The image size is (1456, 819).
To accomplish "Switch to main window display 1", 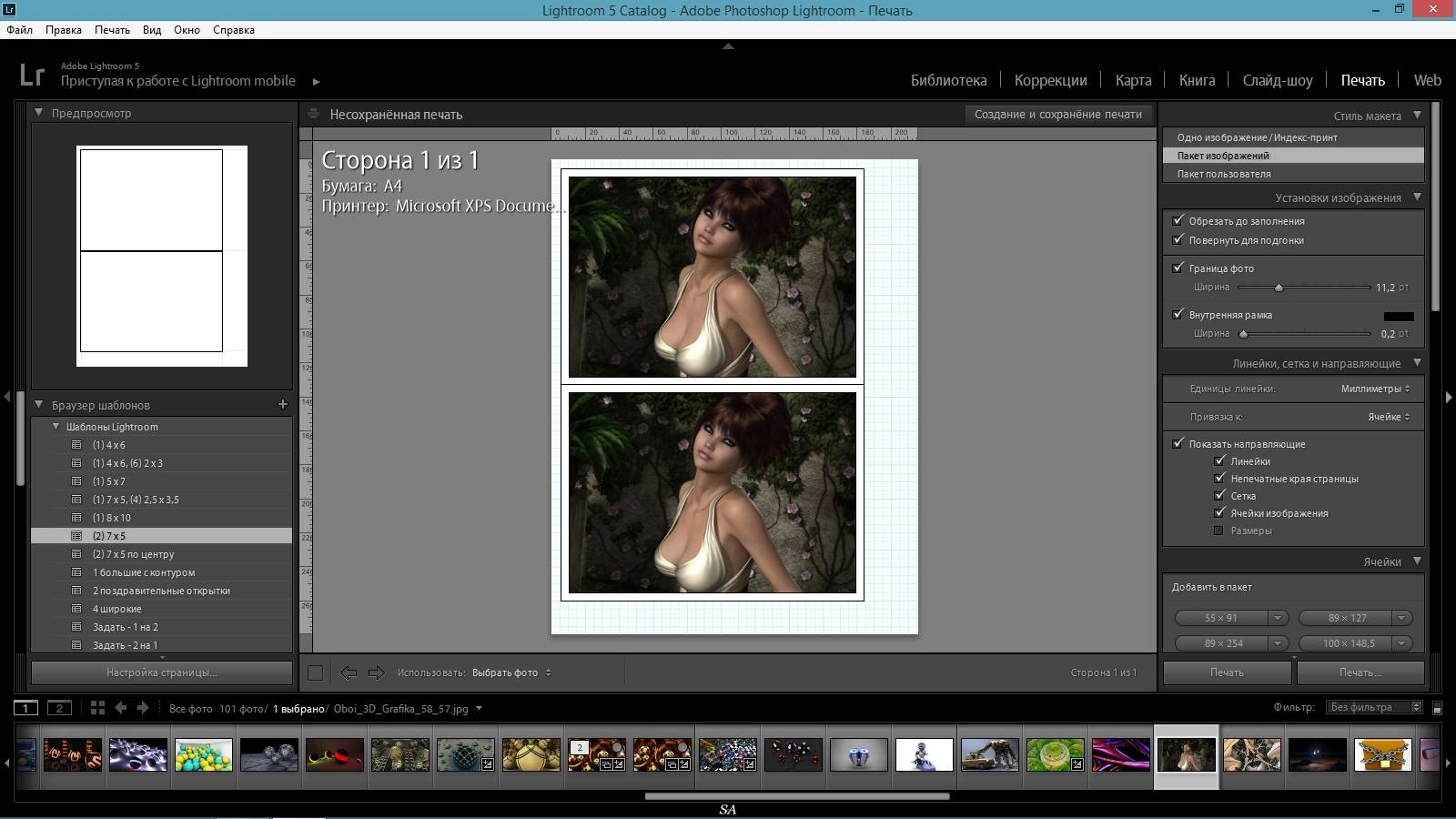I will coord(25,708).
